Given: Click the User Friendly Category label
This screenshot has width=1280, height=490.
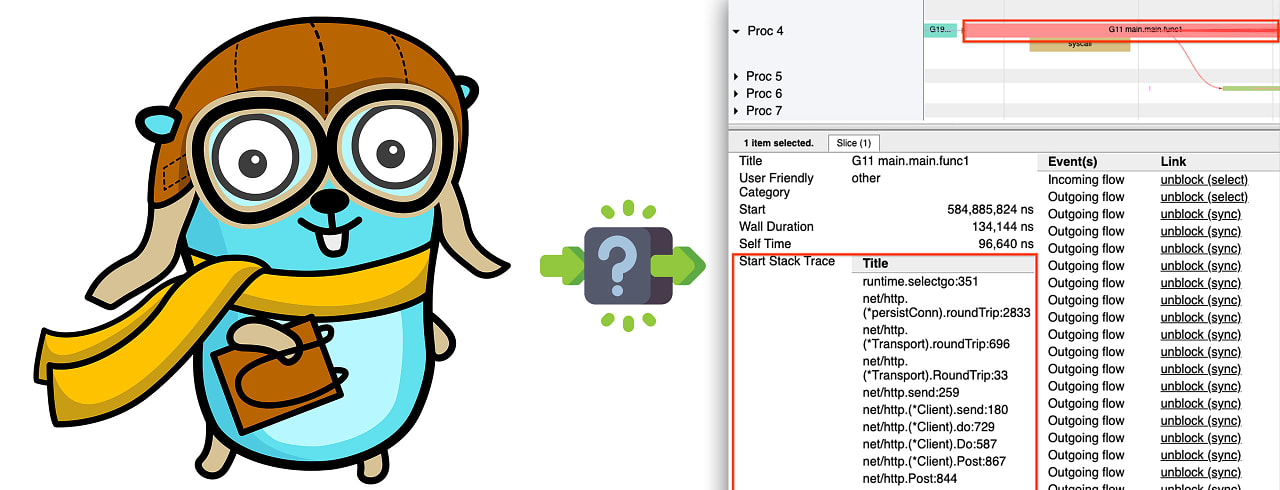Looking at the screenshot, I should point(776,185).
